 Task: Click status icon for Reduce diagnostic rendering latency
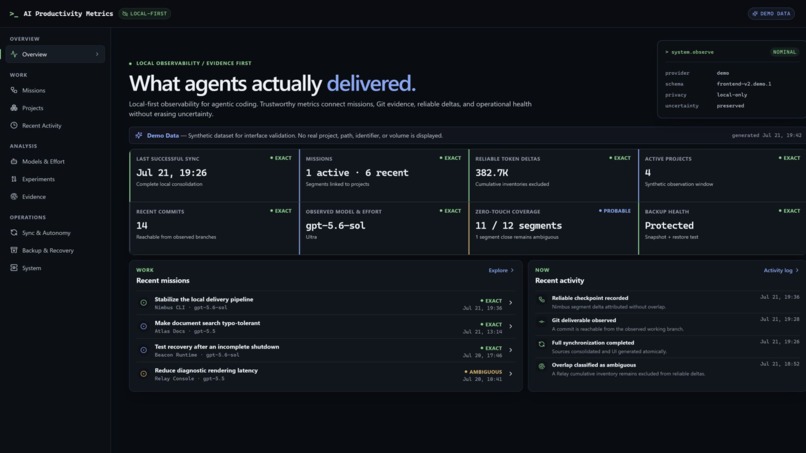click(143, 374)
